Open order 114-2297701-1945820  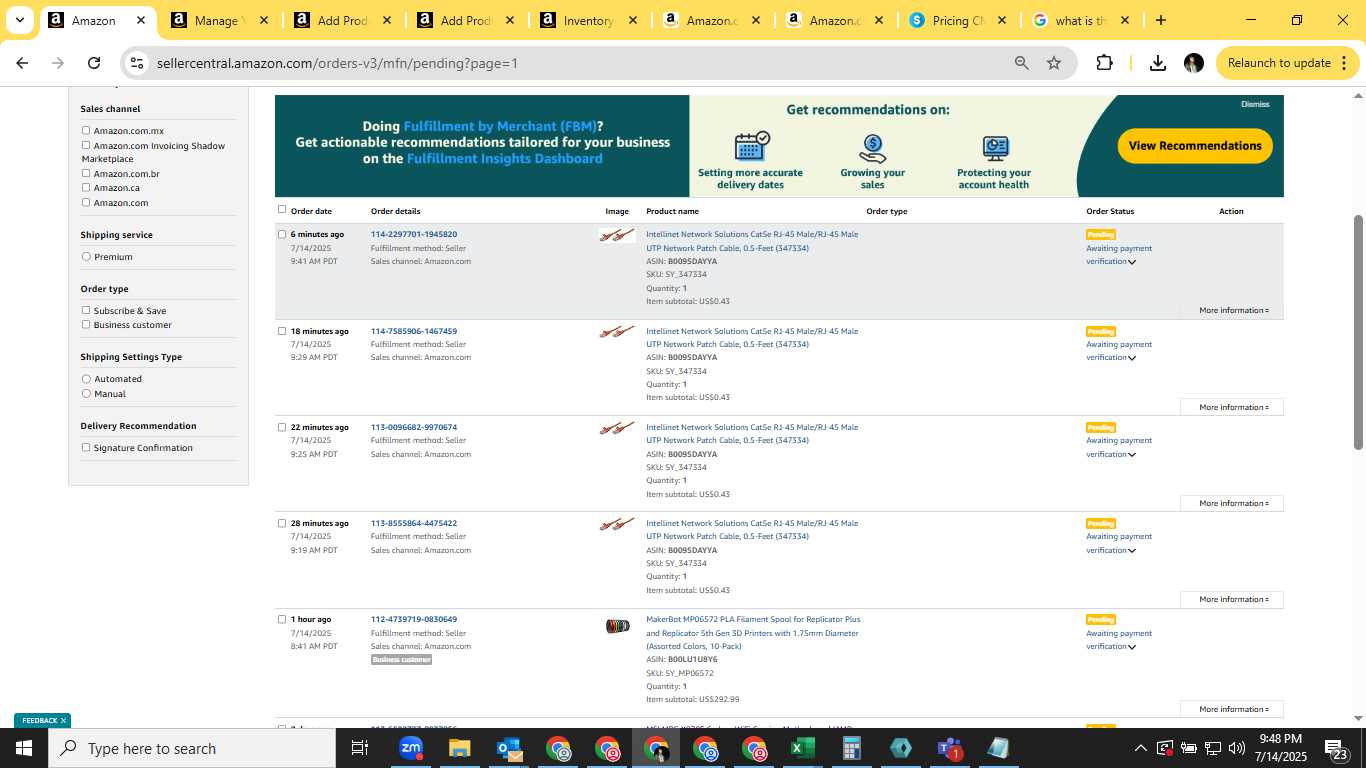(414, 234)
